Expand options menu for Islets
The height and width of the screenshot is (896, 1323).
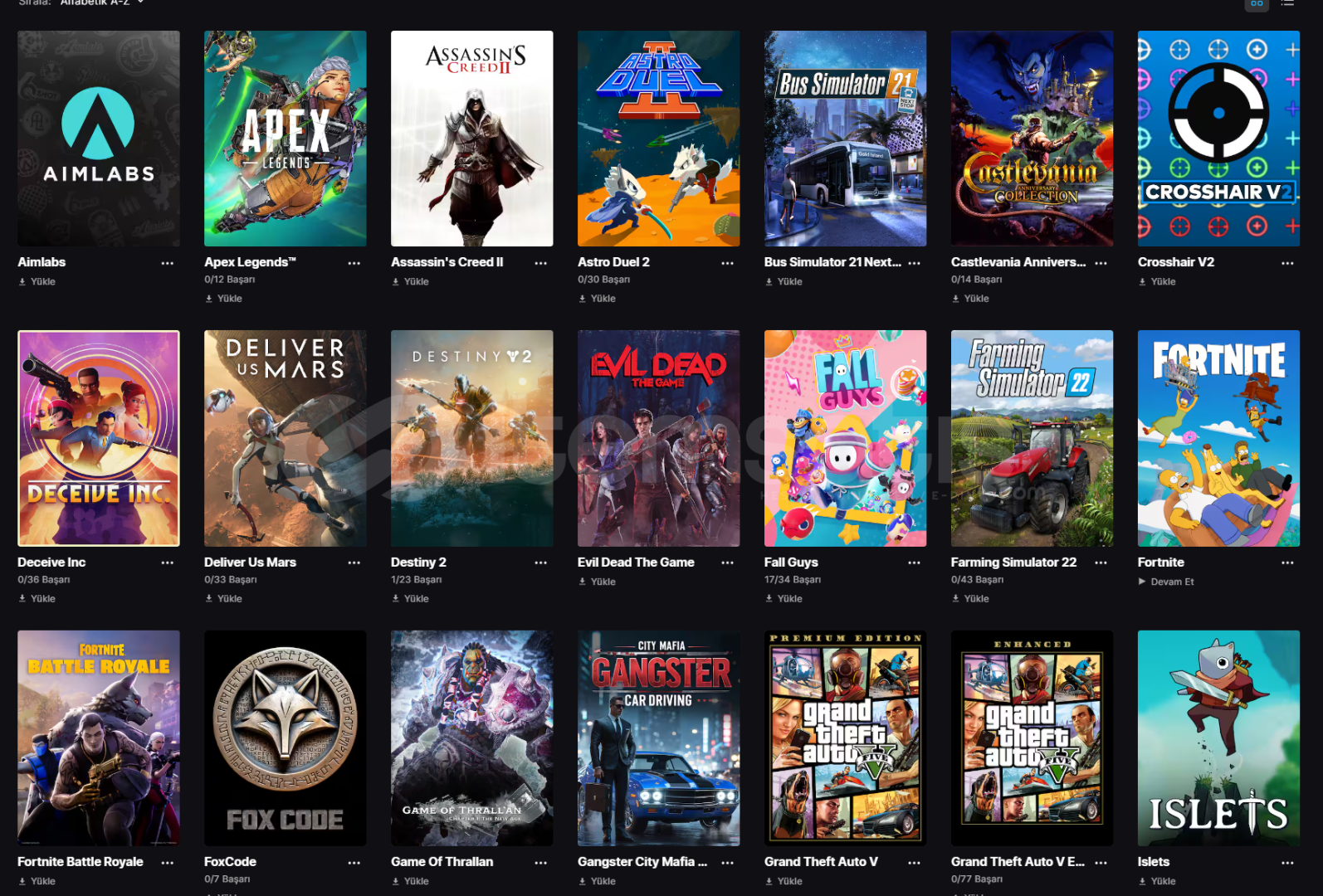tap(1287, 863)
